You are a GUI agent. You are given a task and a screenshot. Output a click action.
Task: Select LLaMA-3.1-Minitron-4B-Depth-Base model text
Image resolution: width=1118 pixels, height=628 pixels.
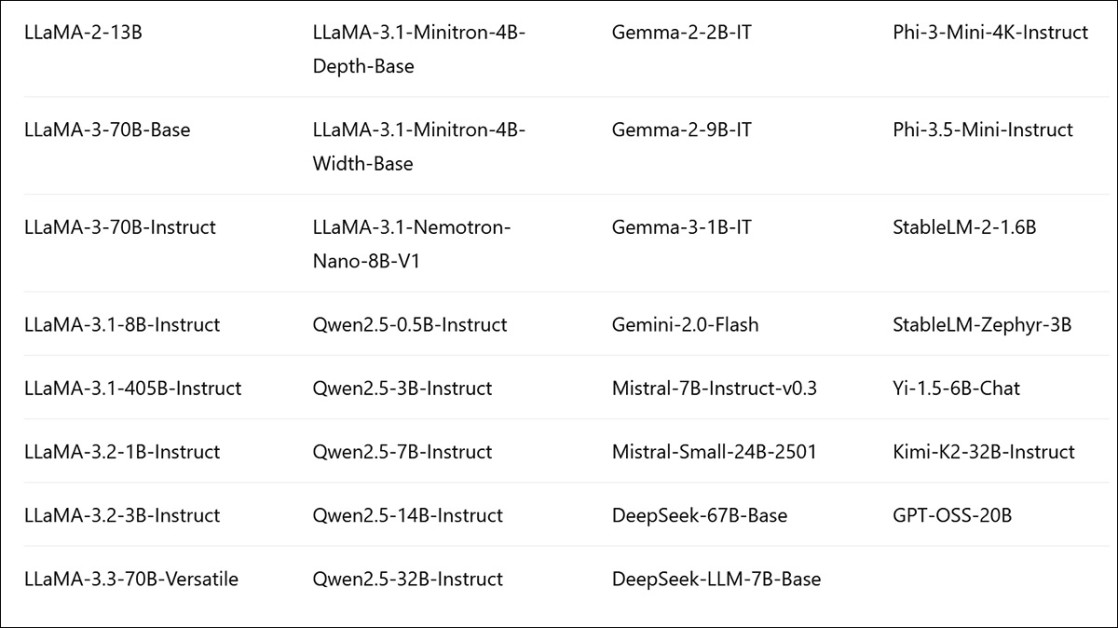tap(419, 49)
